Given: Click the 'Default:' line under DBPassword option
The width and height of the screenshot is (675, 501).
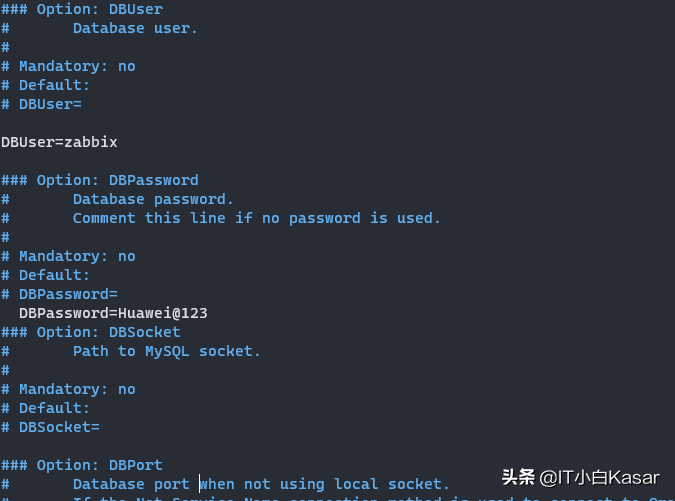Looking at the screenshot, I should pyautogui.click(x=54, y=275).
